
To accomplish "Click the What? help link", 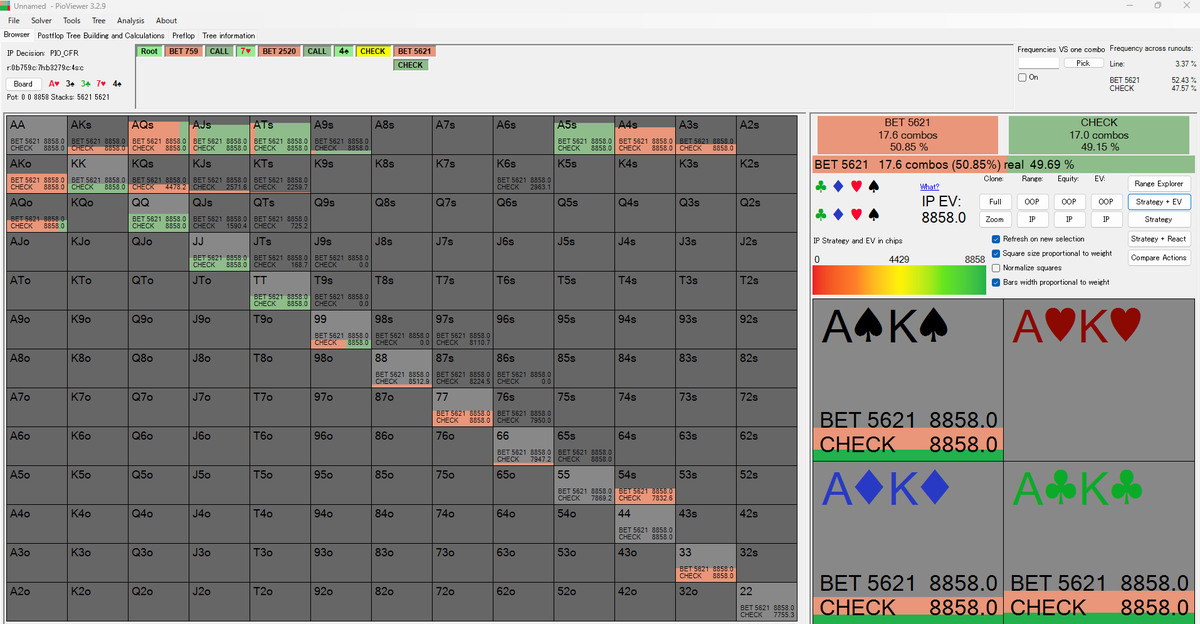I will (929, 187).
